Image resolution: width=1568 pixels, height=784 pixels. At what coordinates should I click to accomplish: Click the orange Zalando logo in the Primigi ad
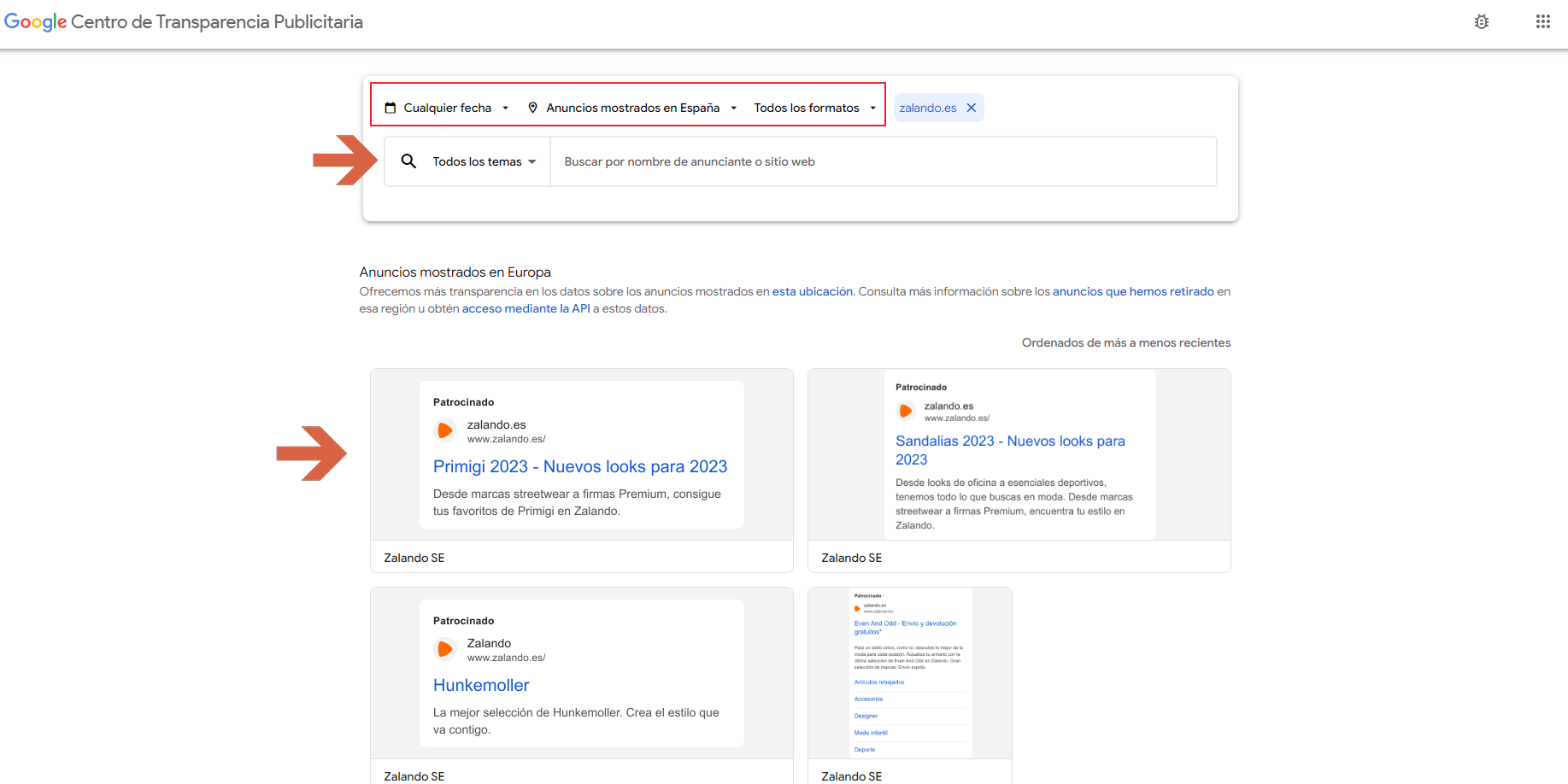point(444,430)
